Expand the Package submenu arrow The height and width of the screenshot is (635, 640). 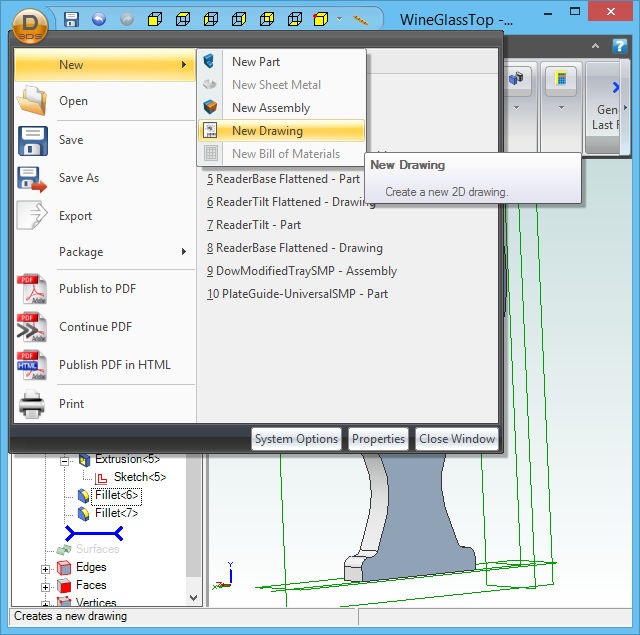point(184,252)
